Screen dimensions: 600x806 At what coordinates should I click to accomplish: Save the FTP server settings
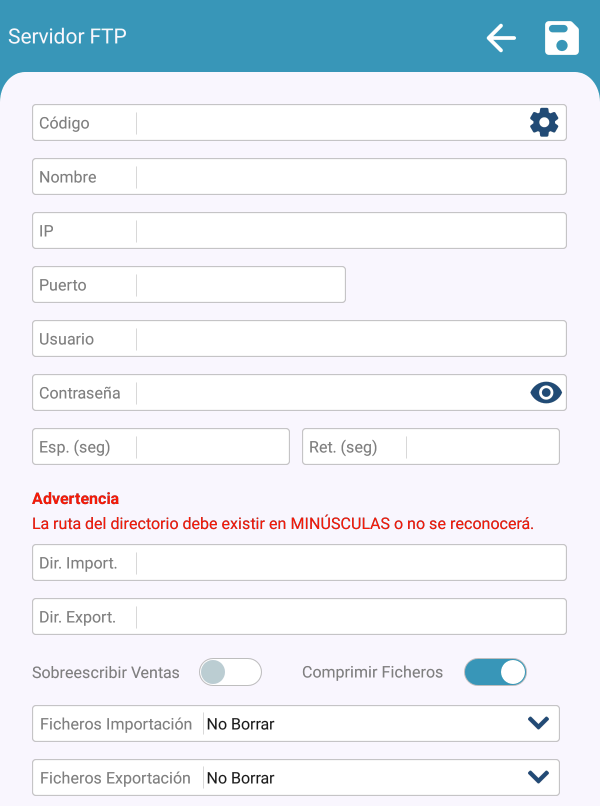[562, 38]
